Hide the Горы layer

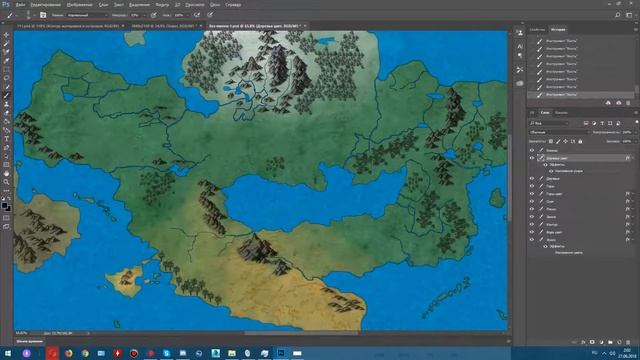[x=532, y=186]
